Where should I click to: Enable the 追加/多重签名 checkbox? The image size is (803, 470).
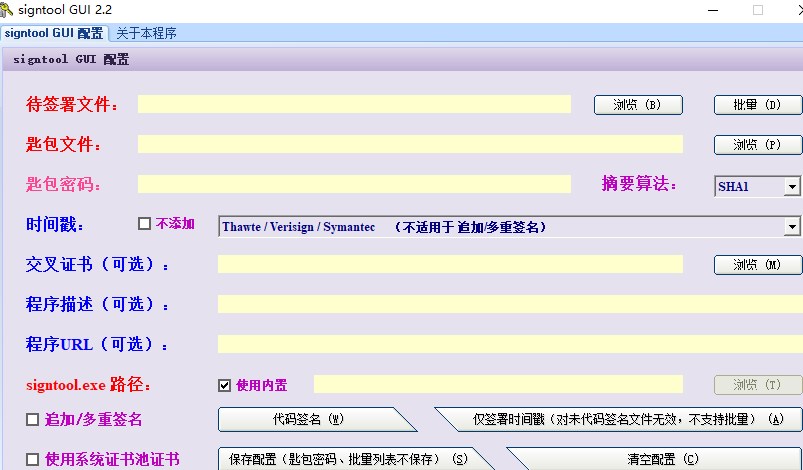click(32, 419)
